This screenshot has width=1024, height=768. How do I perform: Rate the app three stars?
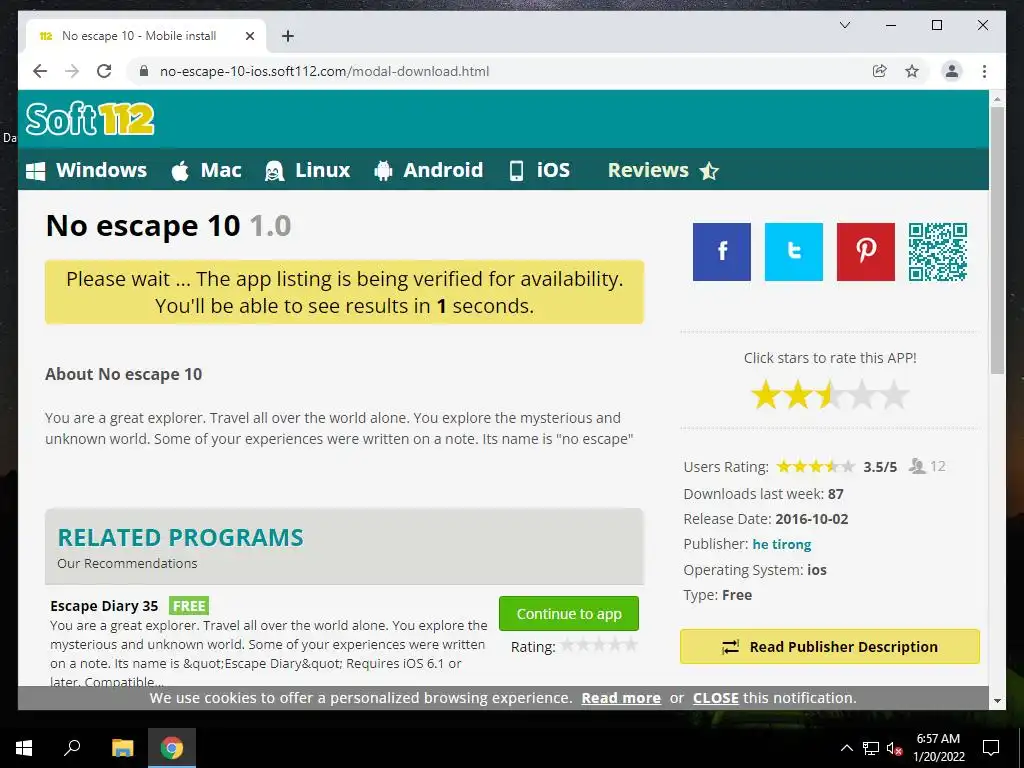[x=830, y=395]
